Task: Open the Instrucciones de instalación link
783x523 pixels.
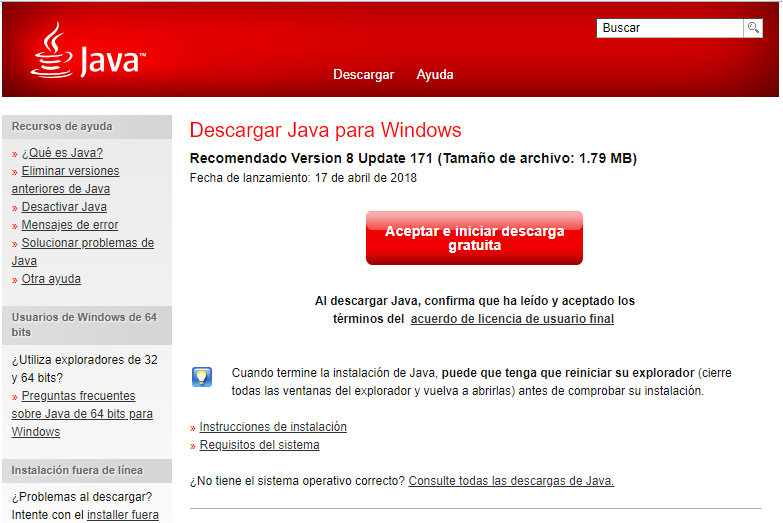Action: [x=273, y=427]
